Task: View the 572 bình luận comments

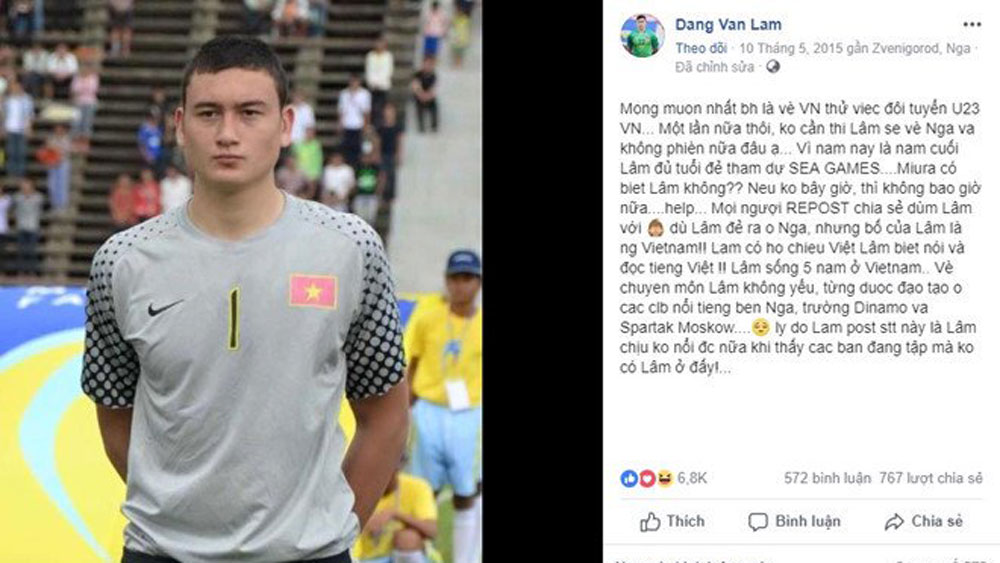Action: point(827,478)
